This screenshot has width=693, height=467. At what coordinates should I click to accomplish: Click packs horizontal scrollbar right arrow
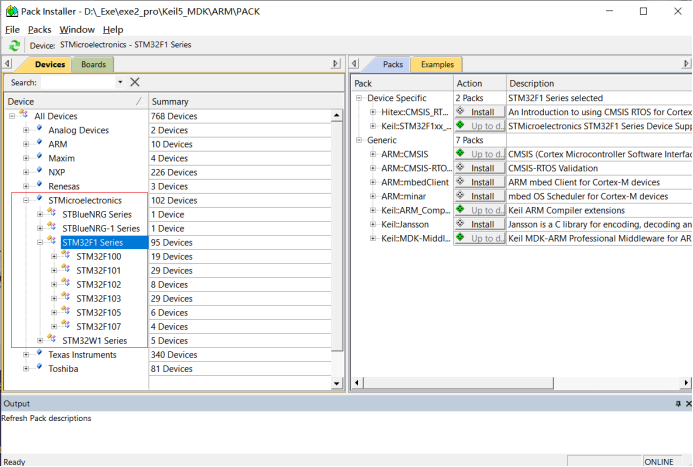pos(686,383)
